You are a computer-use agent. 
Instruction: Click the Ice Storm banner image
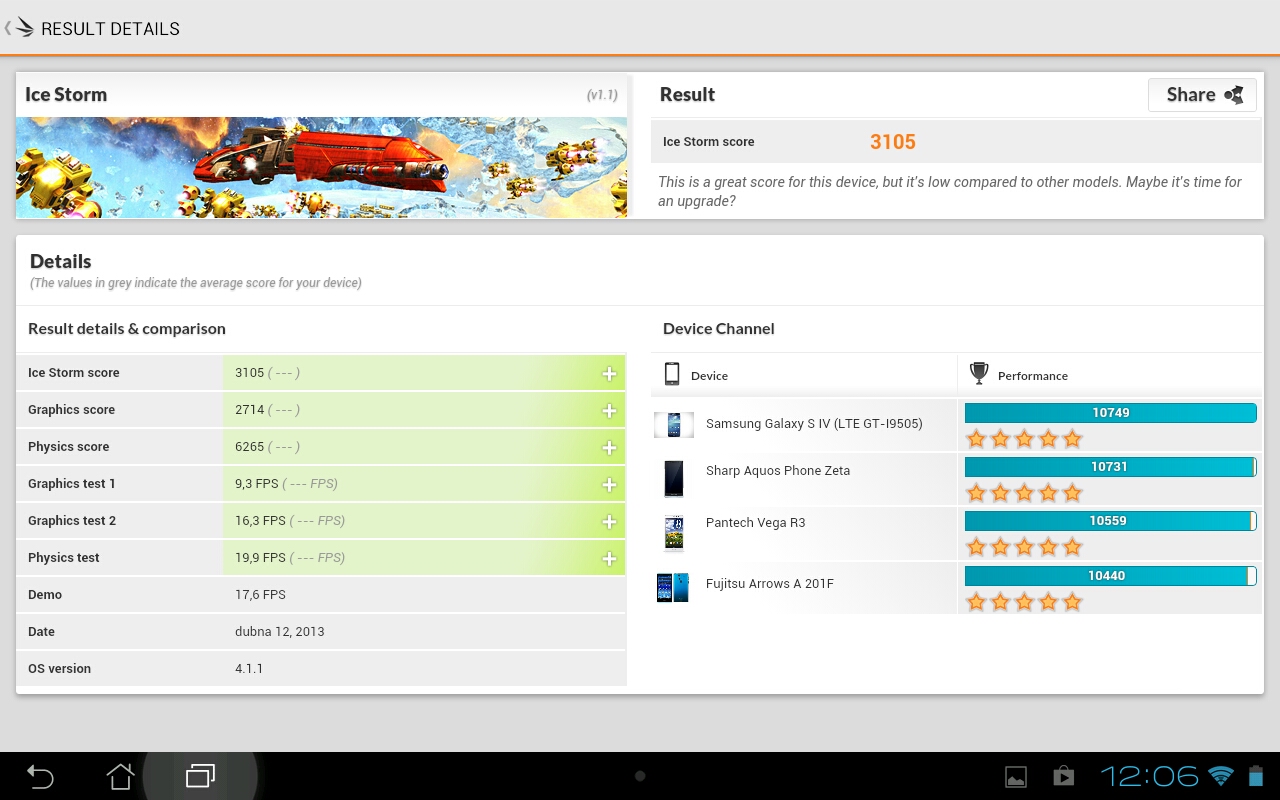[x=320, y=167]
